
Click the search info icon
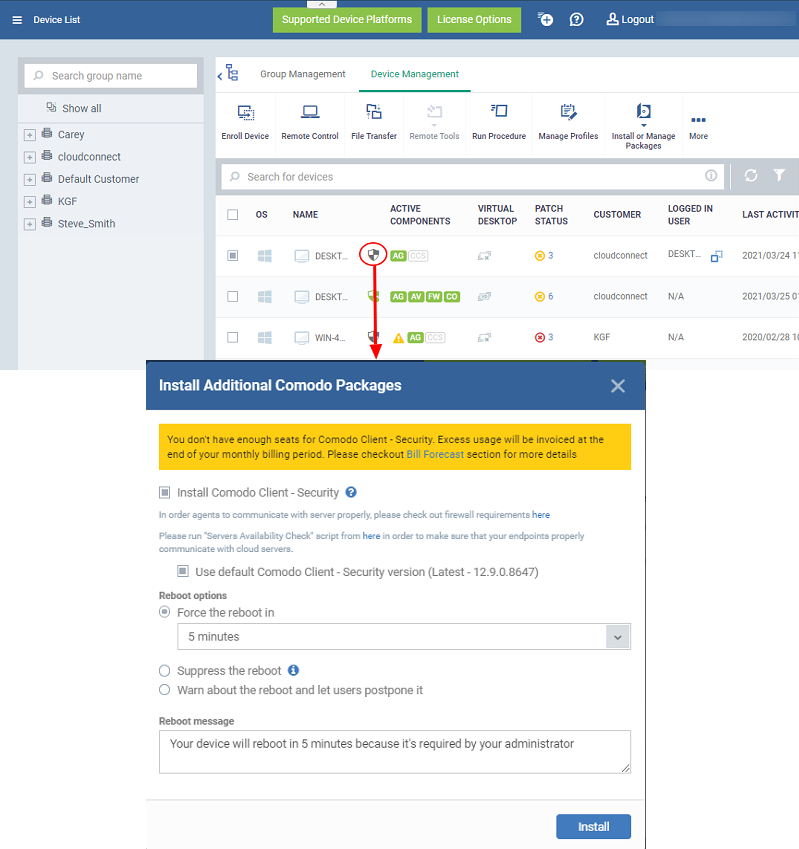pos(711,175)
